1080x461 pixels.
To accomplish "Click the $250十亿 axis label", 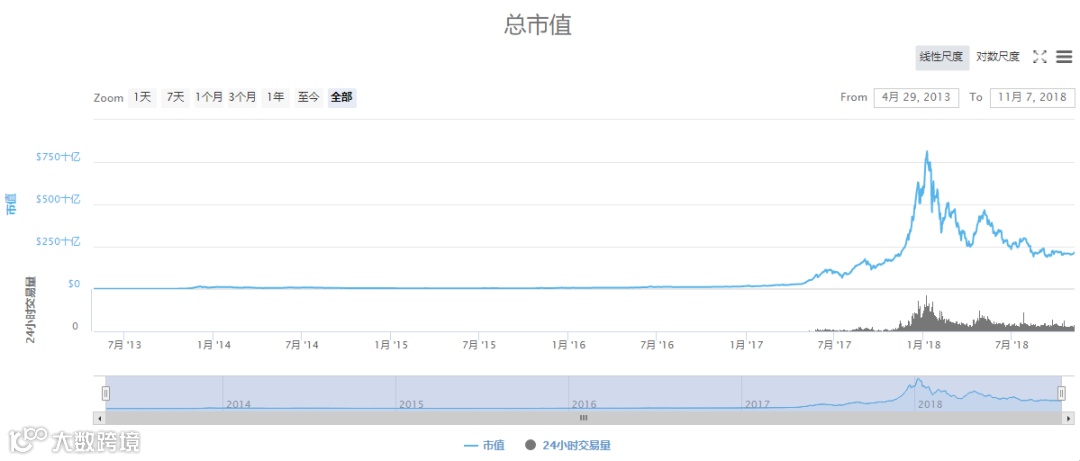I will pos(58,242).
